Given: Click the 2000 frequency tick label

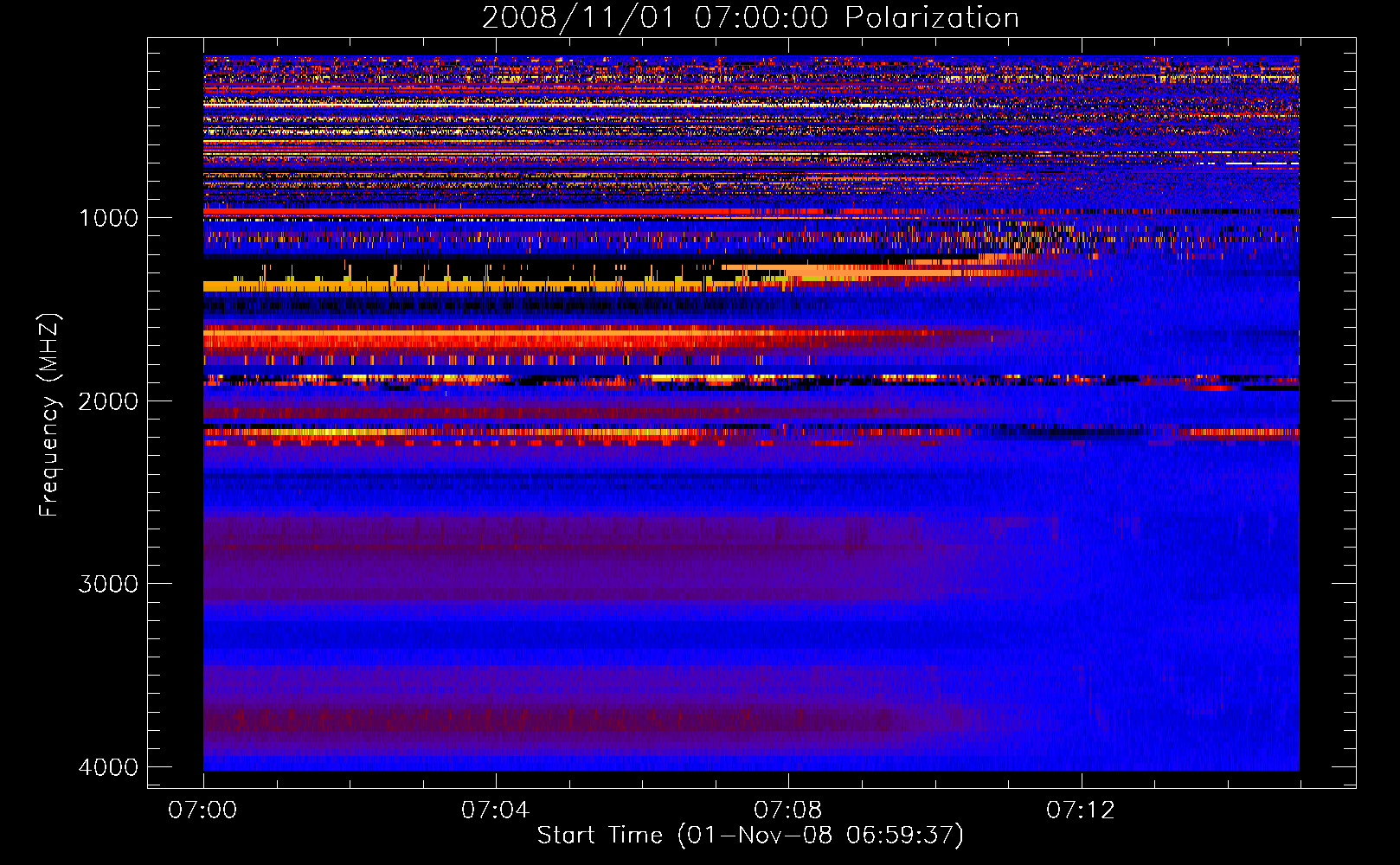Looking at the screenshot, I should (109, 400).
